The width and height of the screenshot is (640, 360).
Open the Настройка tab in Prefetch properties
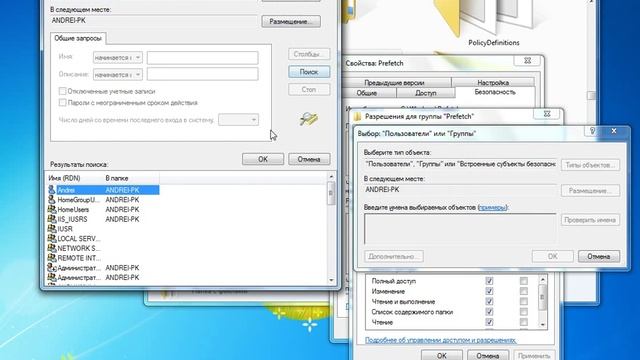pyautogui.click(x=493, y=82)
